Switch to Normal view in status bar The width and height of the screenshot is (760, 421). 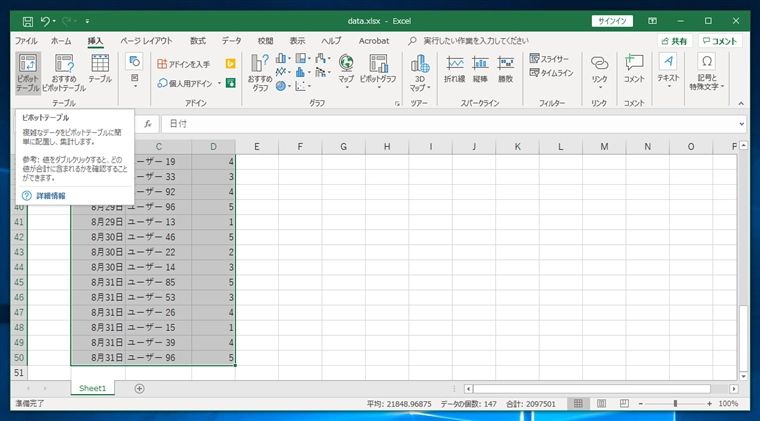coord(577,404)
